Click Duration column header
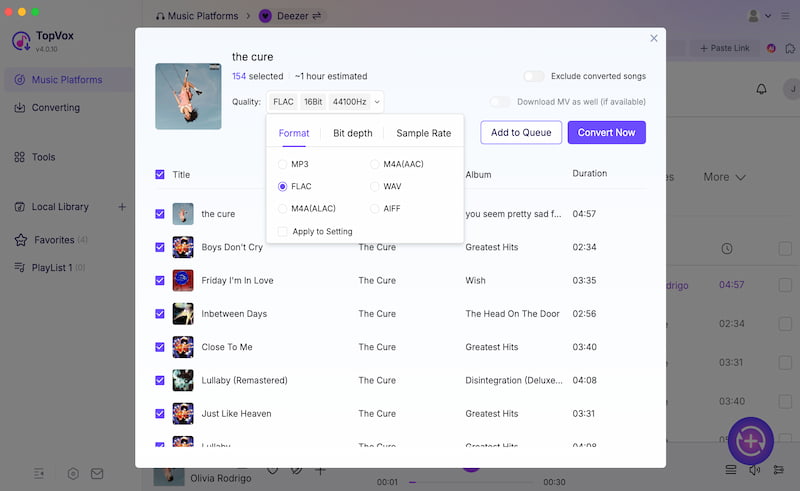800x491 pixels. 589,174
